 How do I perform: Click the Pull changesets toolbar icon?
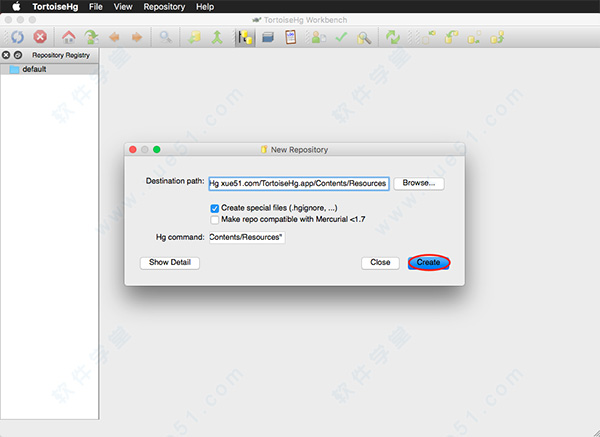452,37
